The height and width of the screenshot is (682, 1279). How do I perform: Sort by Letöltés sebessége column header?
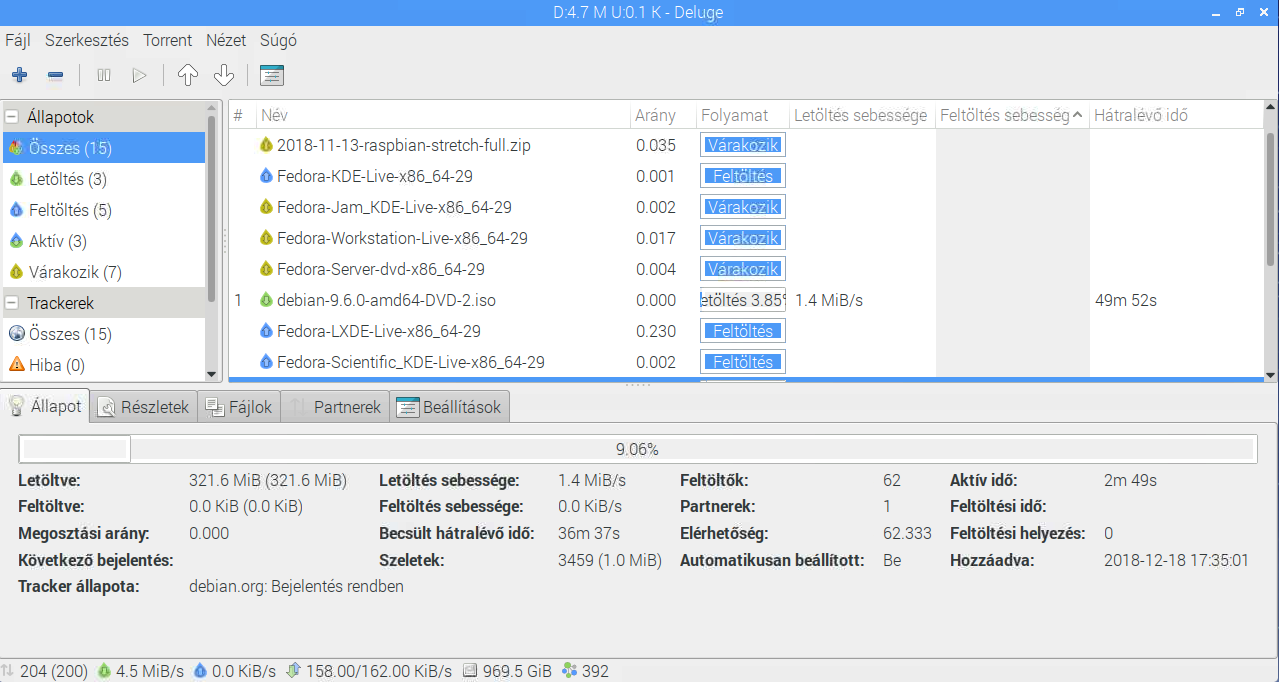point(862,115)
